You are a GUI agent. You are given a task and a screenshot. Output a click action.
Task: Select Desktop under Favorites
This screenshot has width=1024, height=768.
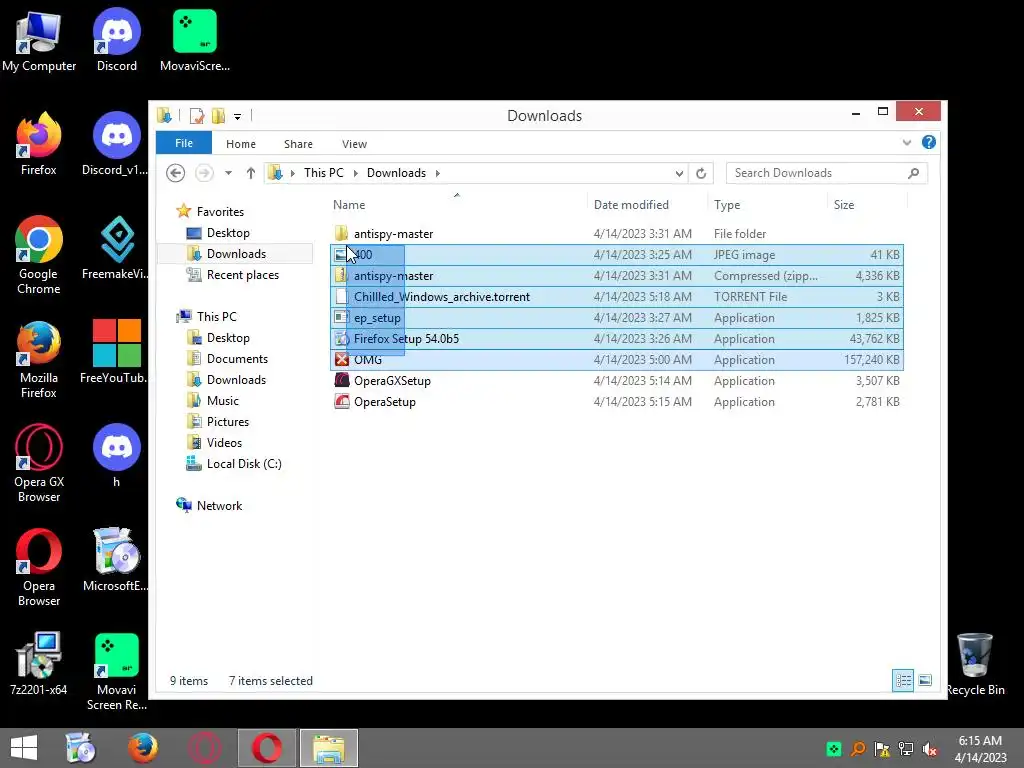(228, 233)
